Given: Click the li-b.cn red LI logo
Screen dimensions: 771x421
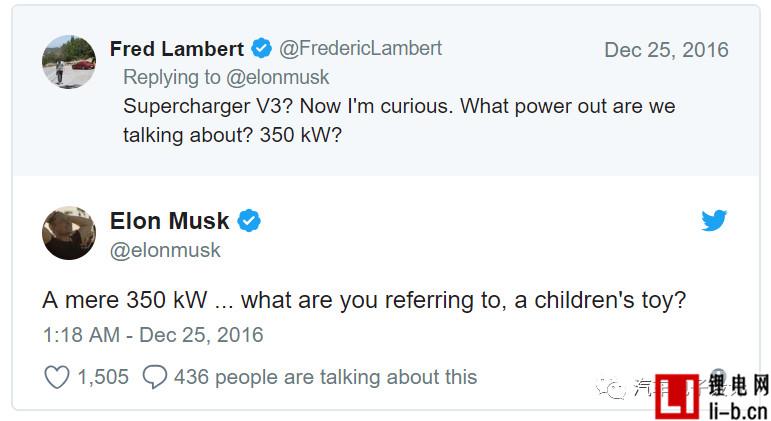Looking at the screenshot, I should coord(677,396).
